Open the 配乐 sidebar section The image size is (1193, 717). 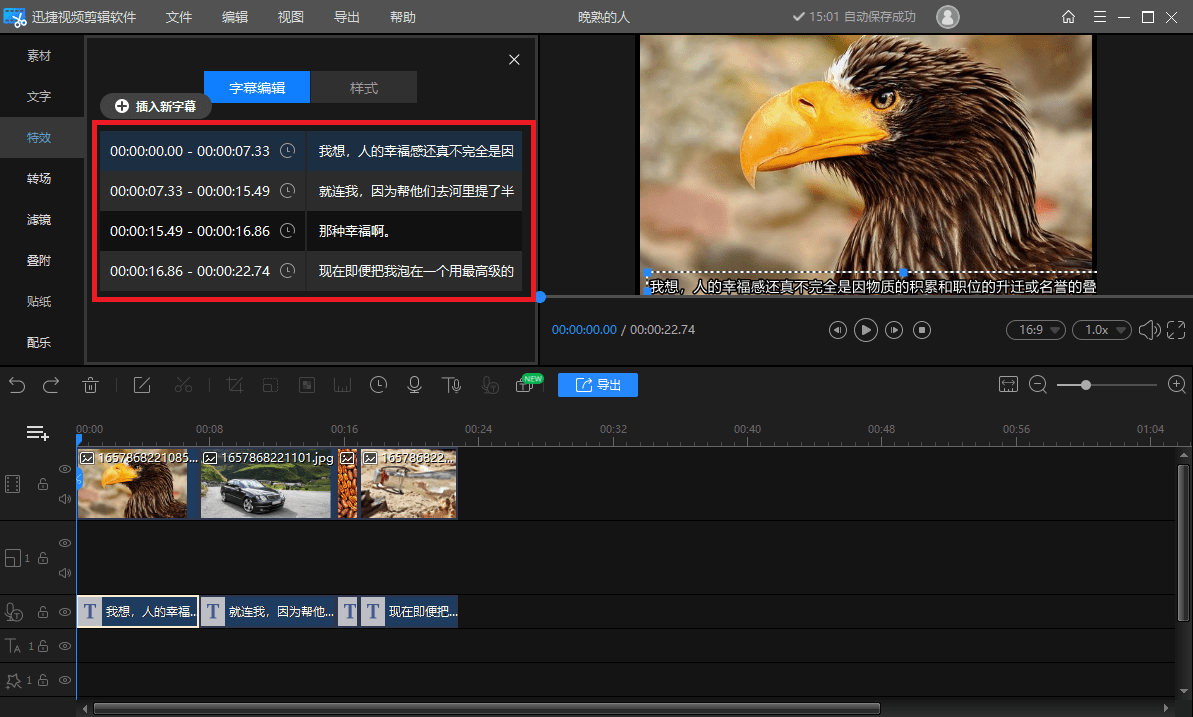pos(39,343)
